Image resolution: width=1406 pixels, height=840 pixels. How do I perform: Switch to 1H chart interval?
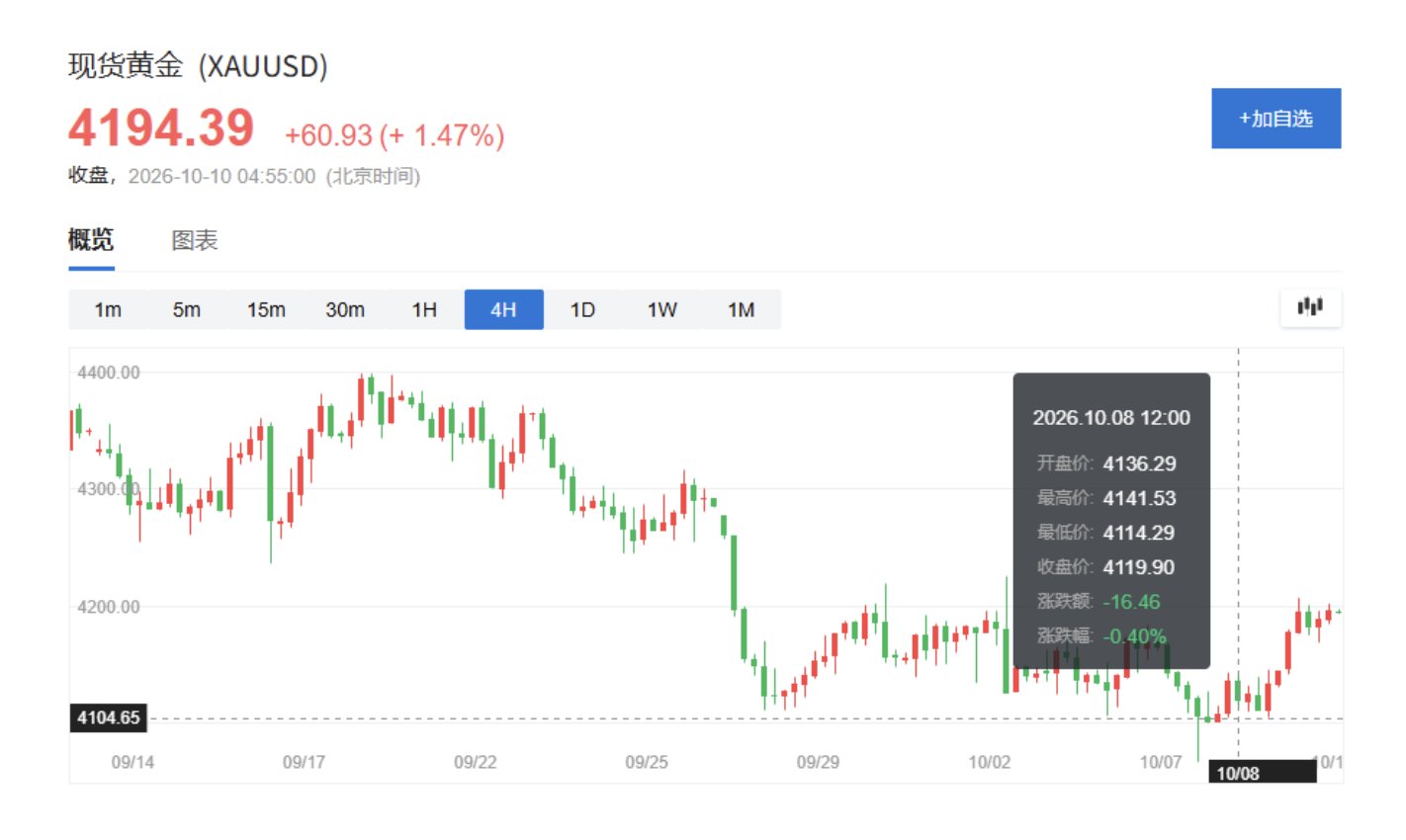424,309
